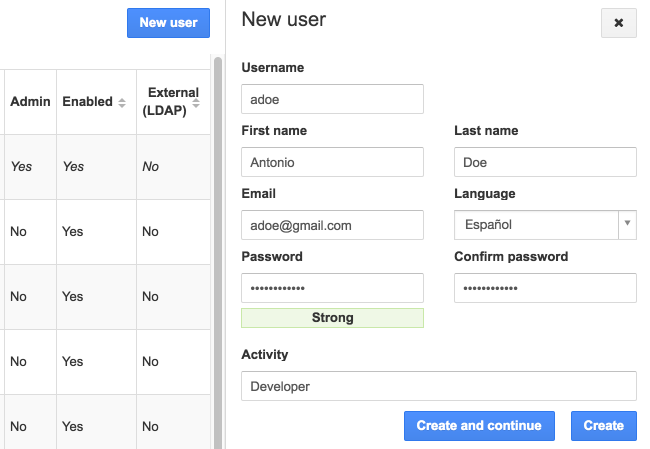Image resolution: width=650 pixels, height=449 pixels.
Task: Click the Strong password strength bar
Action: (332, 318)
